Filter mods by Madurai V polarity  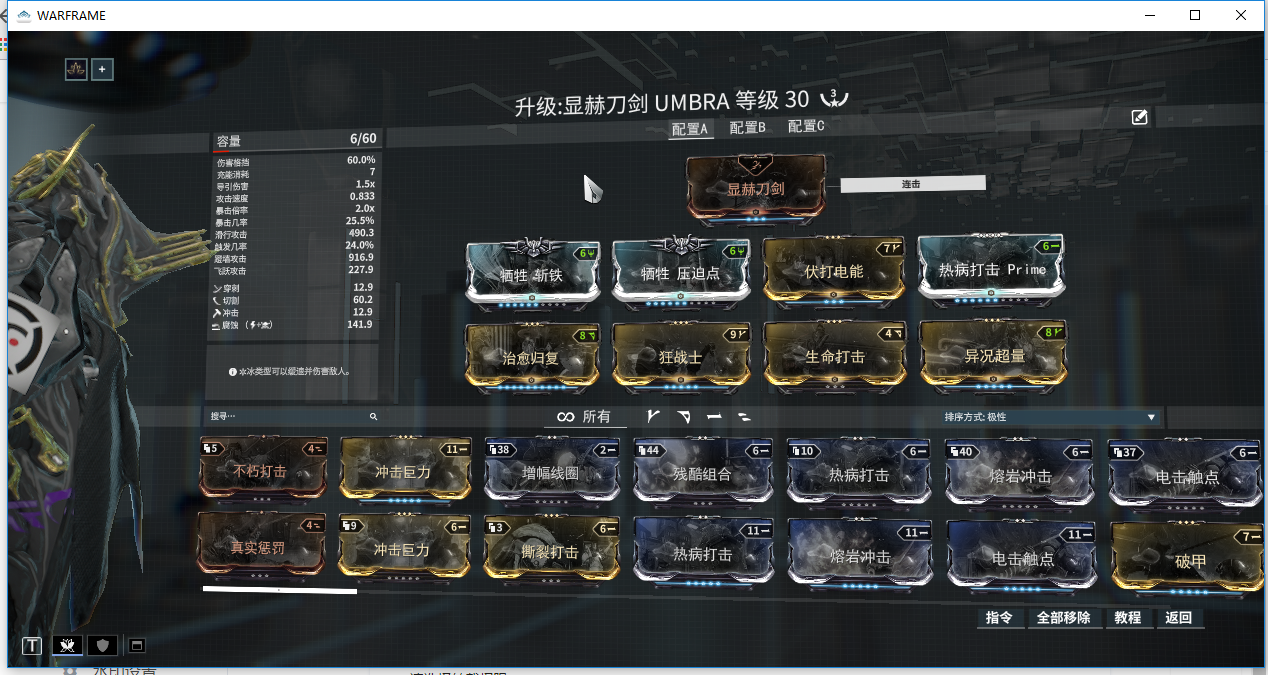coord(655,416)
